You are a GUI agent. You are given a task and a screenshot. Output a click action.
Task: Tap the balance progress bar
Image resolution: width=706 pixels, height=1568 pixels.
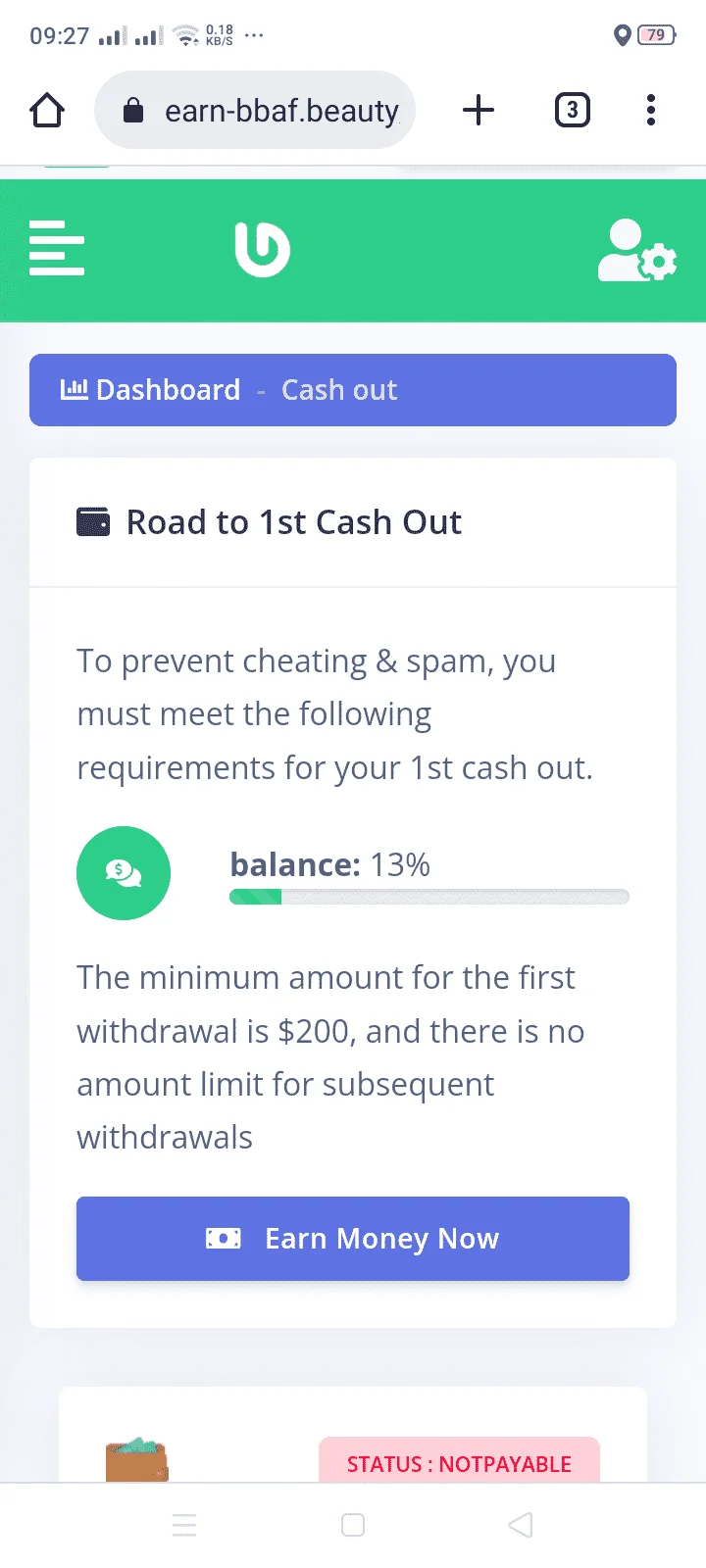[x=429, y=897]
